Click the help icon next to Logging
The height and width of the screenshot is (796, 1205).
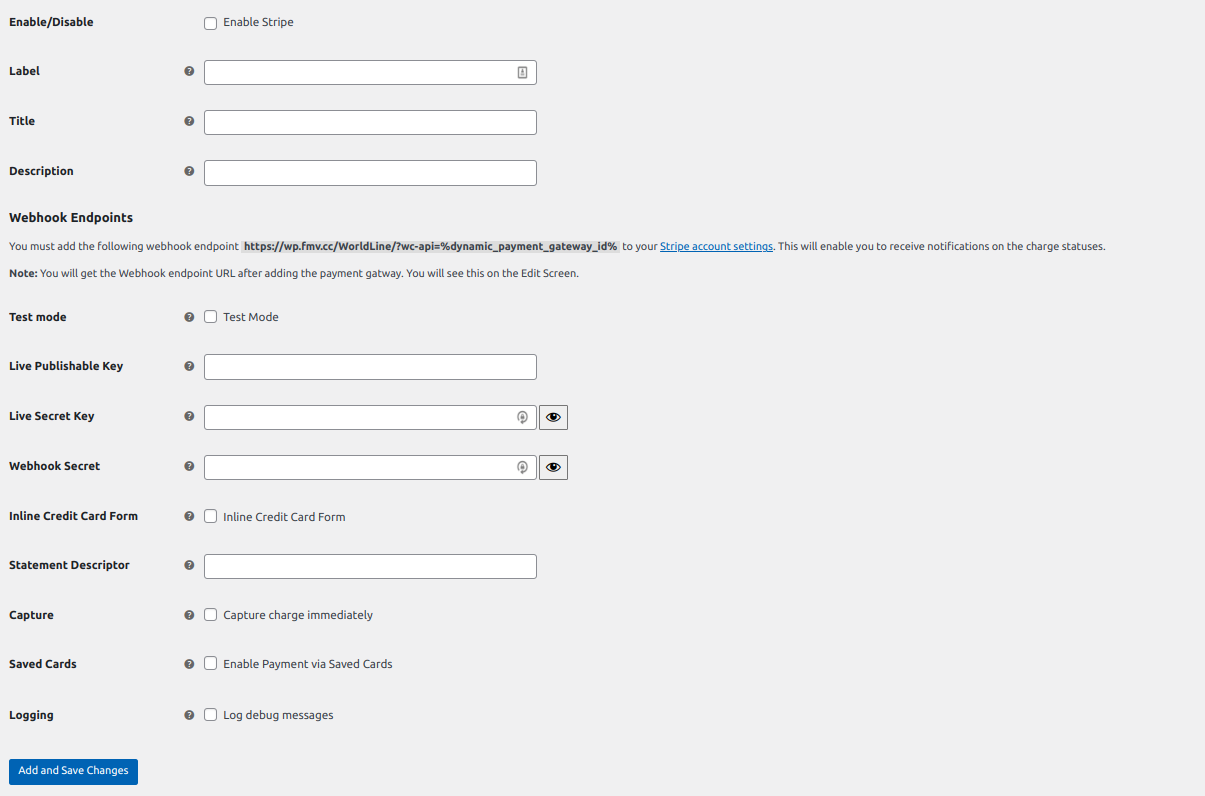189,716
